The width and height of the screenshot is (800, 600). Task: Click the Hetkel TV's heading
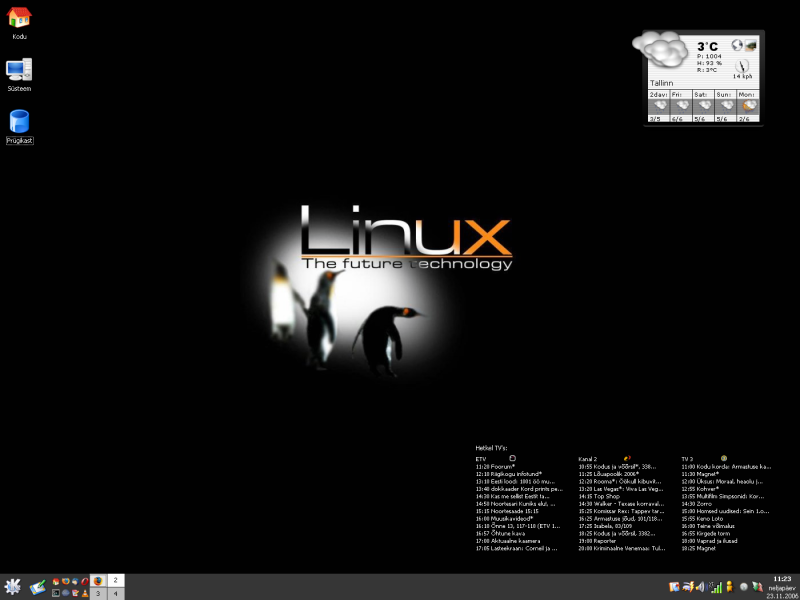click(491, 448)
